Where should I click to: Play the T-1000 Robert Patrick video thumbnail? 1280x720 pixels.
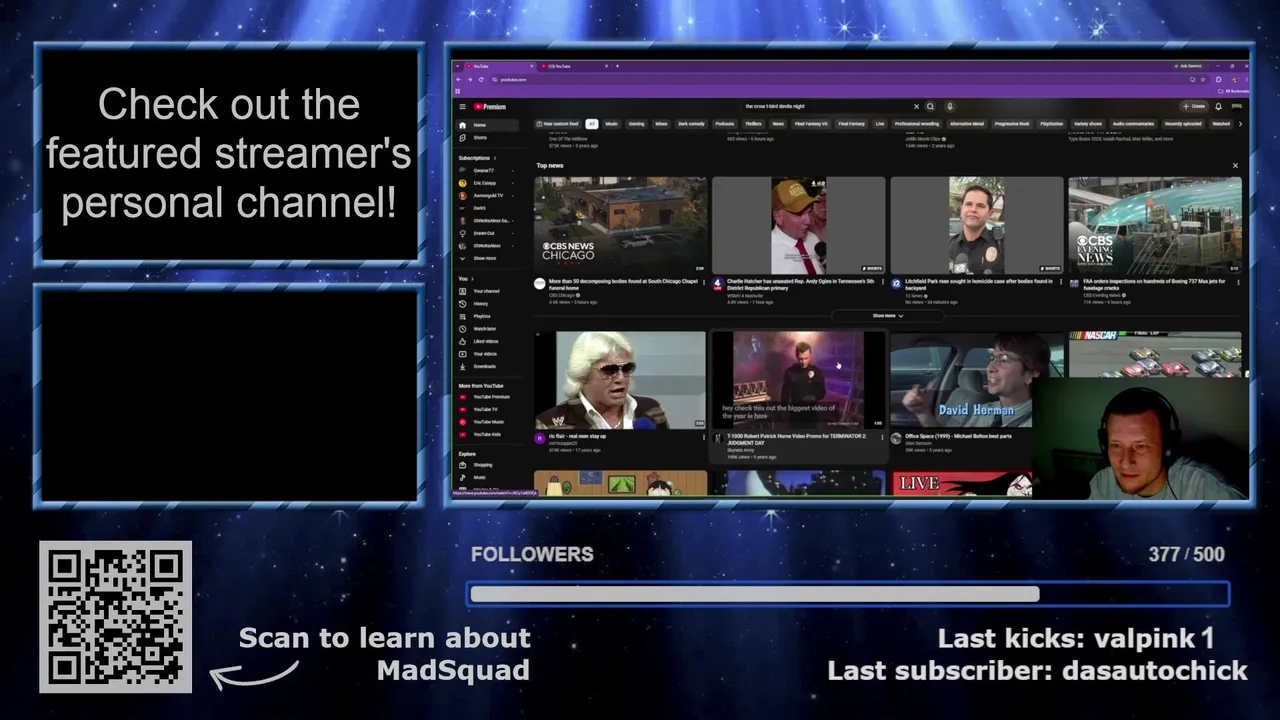[798, 380]
